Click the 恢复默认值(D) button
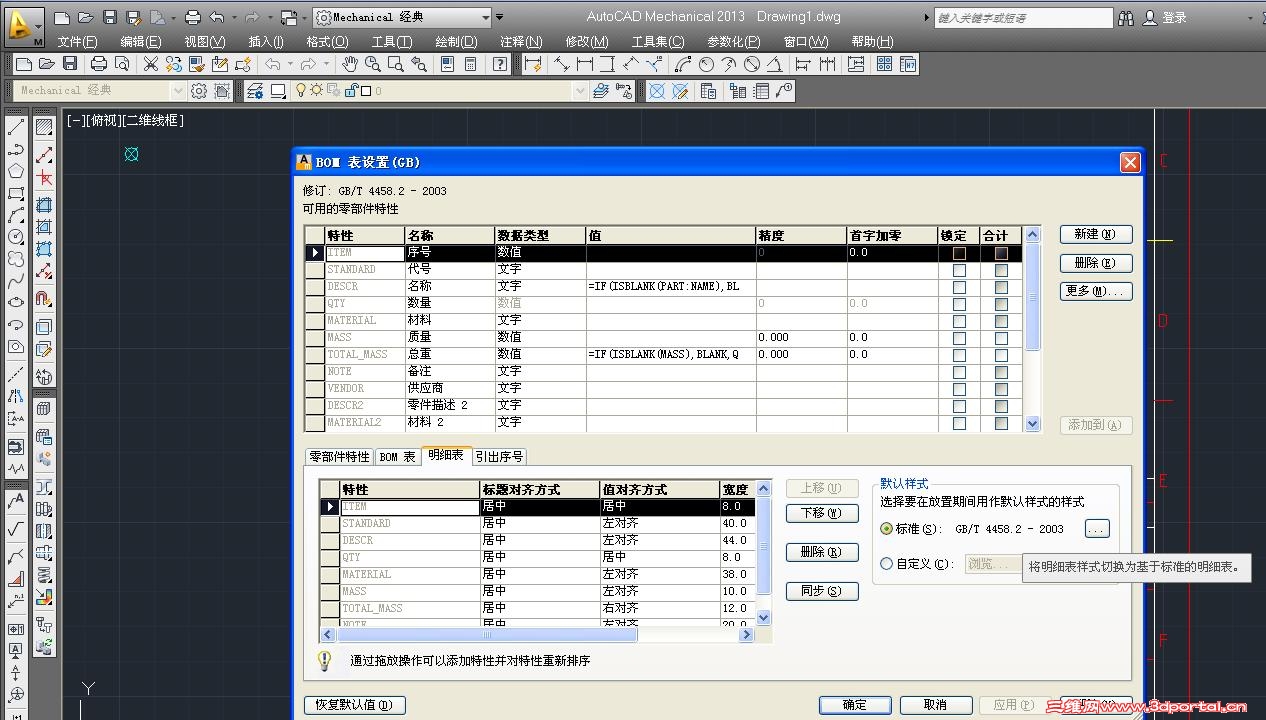Image resolution: width=1266 pixels, height=720 pixels. click(x=355, y=704)
